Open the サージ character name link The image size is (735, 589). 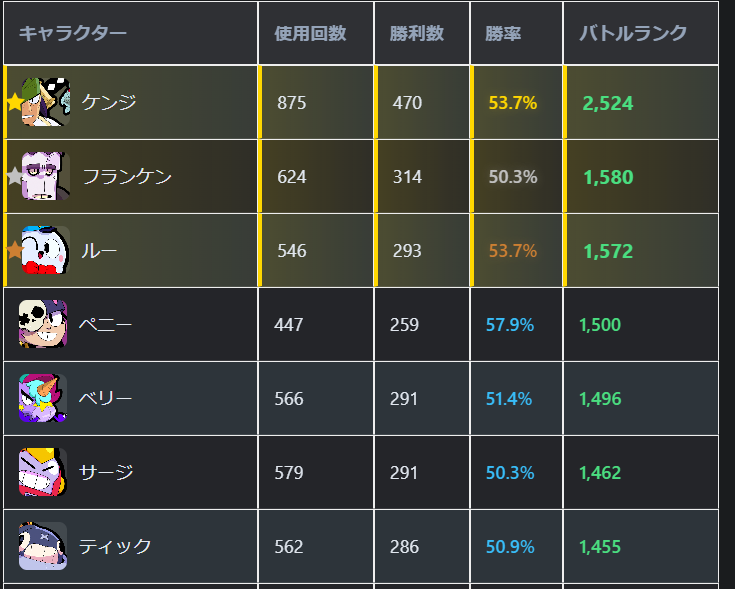tap(106, 472)
